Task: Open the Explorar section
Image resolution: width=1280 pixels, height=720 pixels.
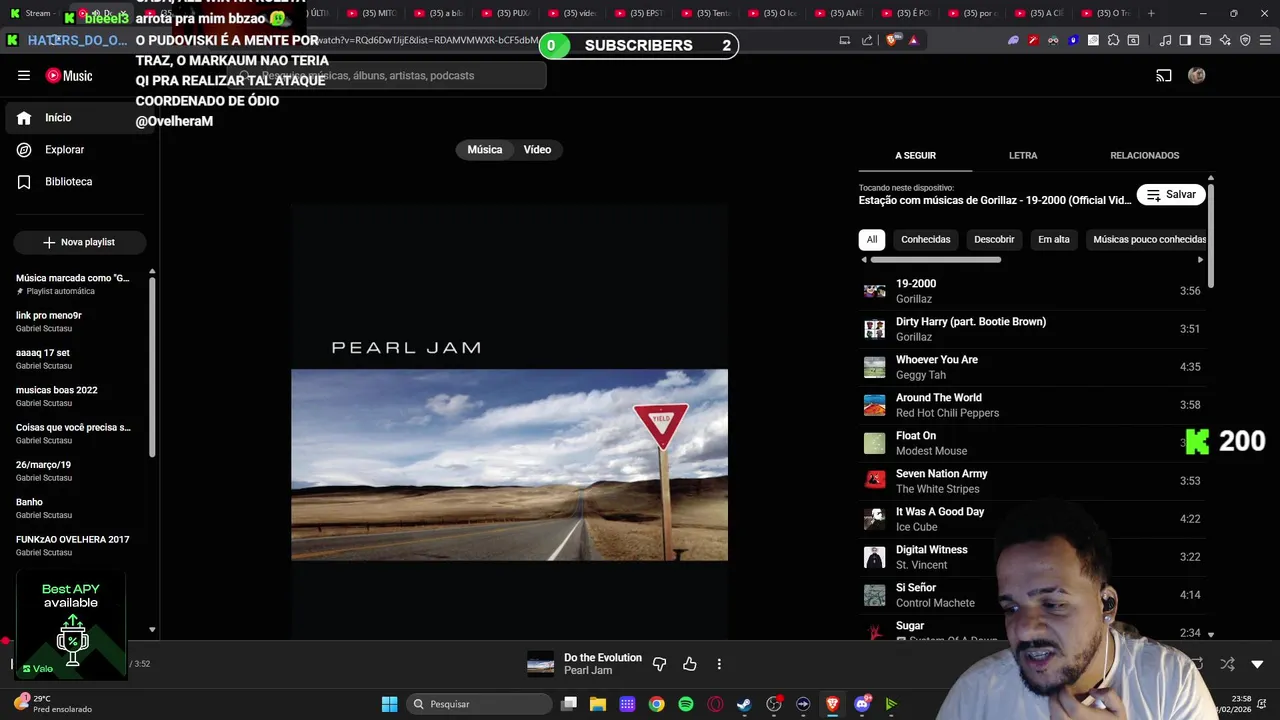Action: pyautogui.click(x=80, y=150)
